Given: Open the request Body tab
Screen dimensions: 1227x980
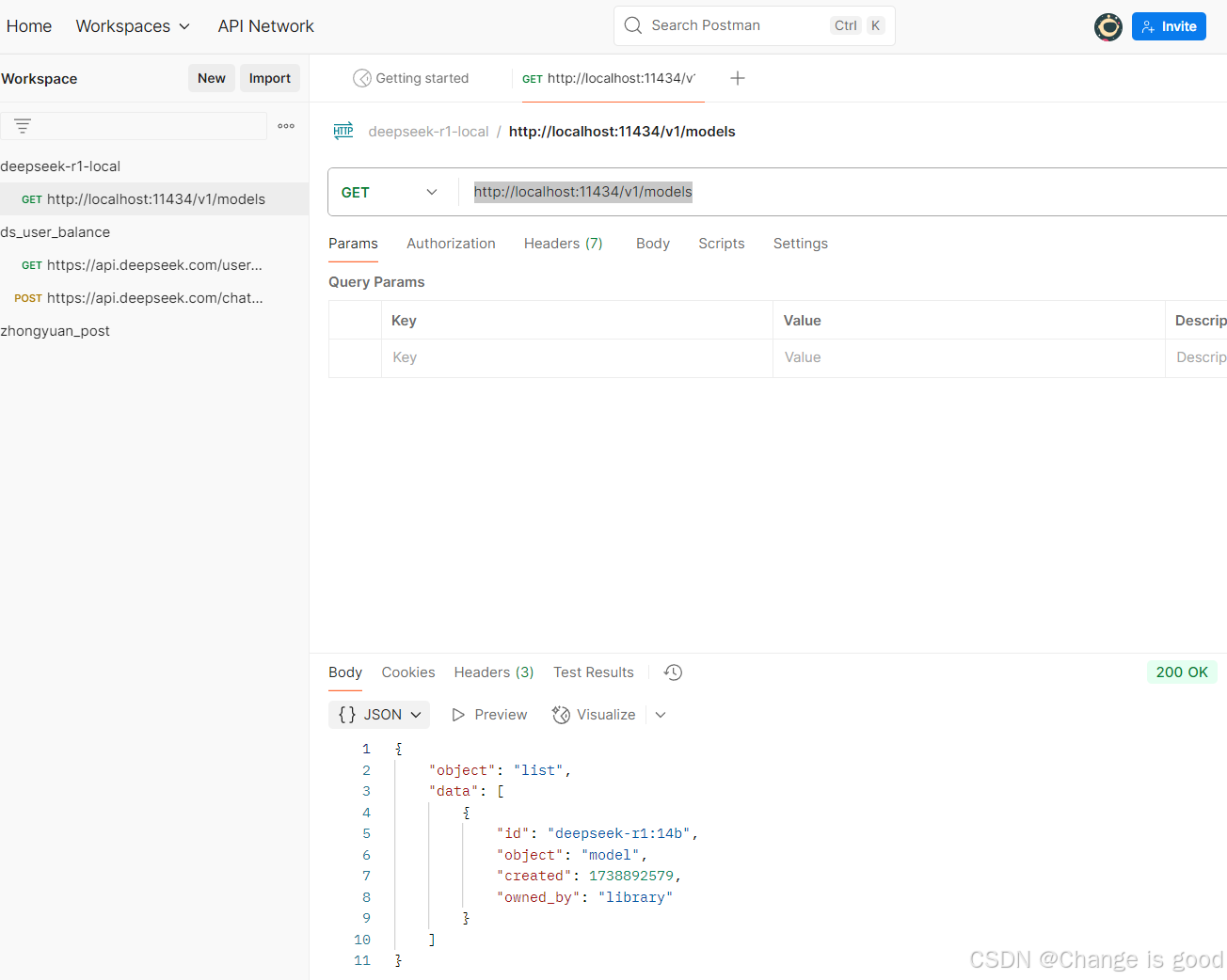Looking at the screenshot, I should coord(653,244).
